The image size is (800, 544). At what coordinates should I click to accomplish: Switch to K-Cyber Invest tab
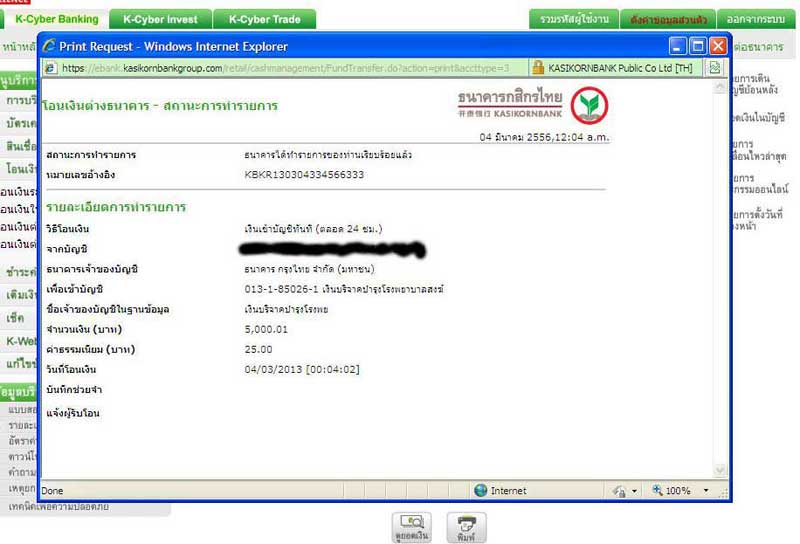click(160, 19)
